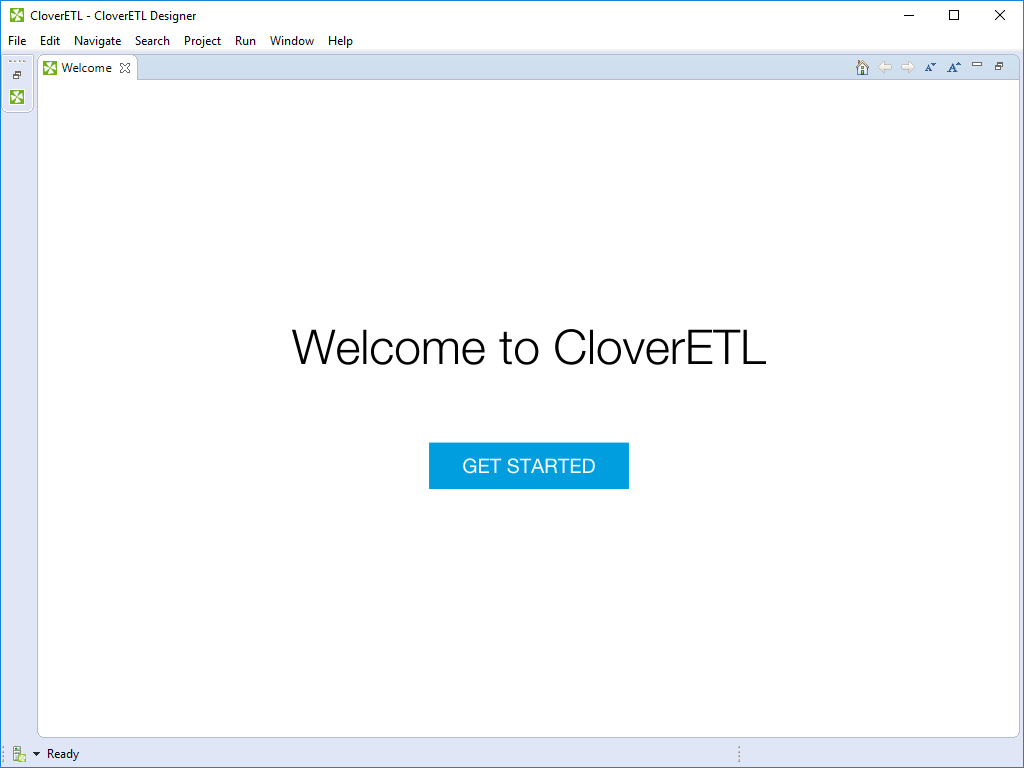
Task: Click the Home icon in Welcome toolbar
Action: 862,67
